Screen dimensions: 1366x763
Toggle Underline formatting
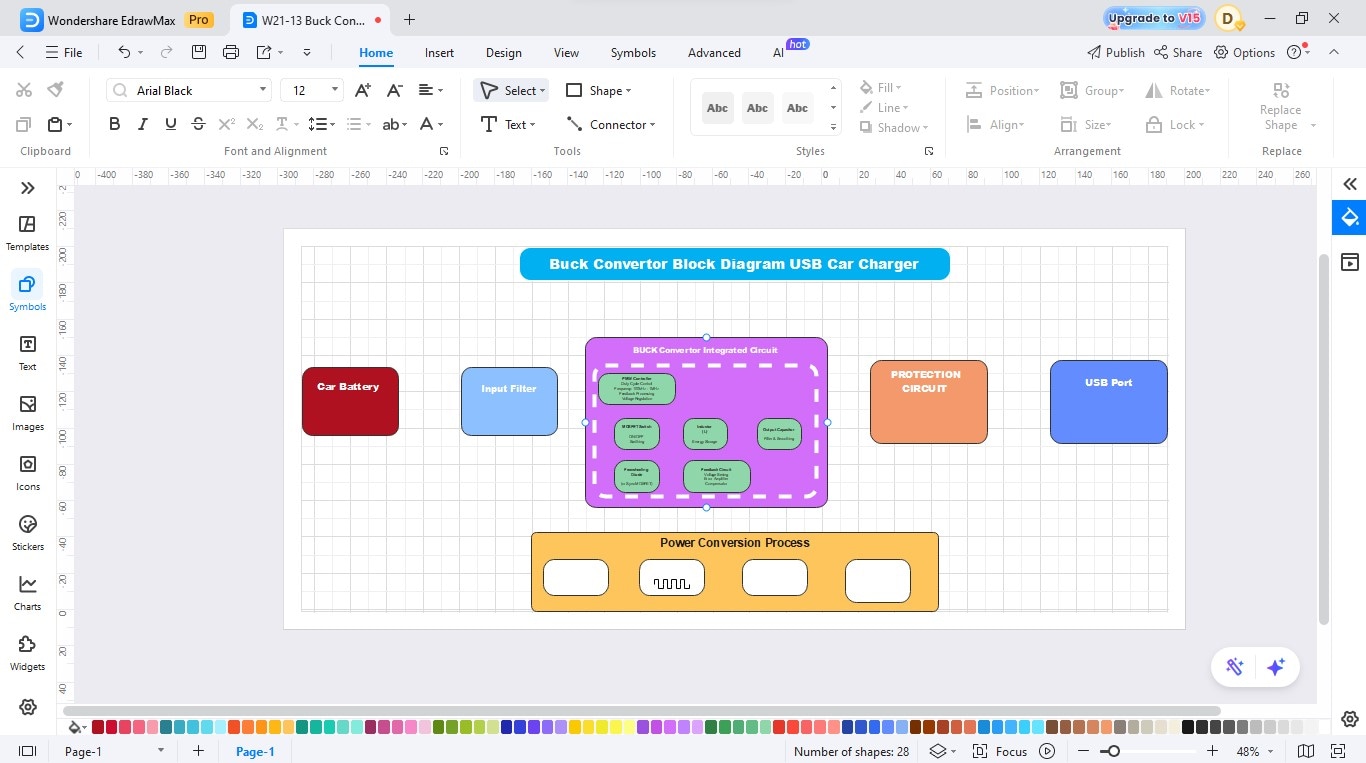171,124
